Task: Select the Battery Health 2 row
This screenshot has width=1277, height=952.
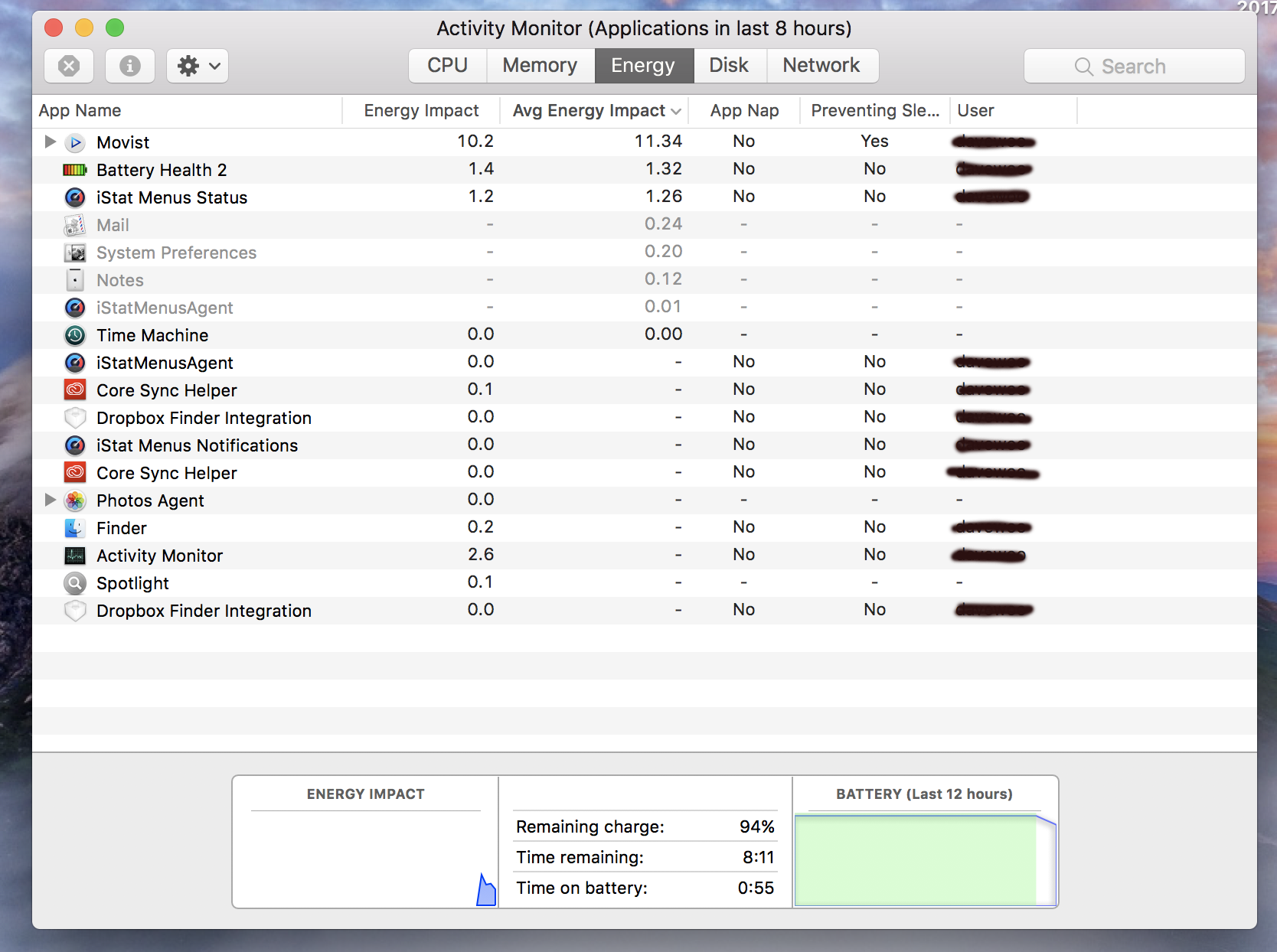Action: click(645, 170)
